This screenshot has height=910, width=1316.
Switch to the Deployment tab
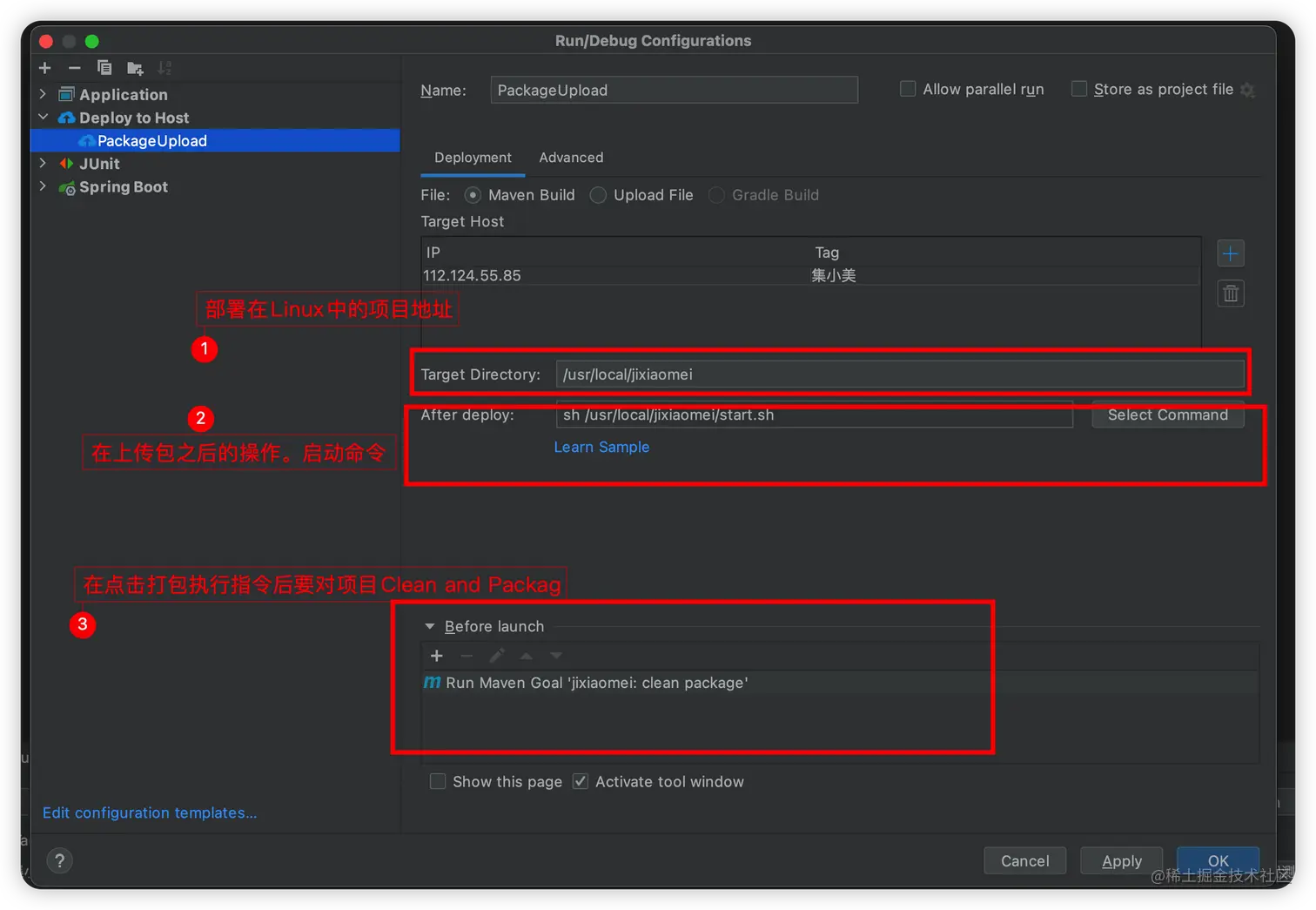click(473, 158)
